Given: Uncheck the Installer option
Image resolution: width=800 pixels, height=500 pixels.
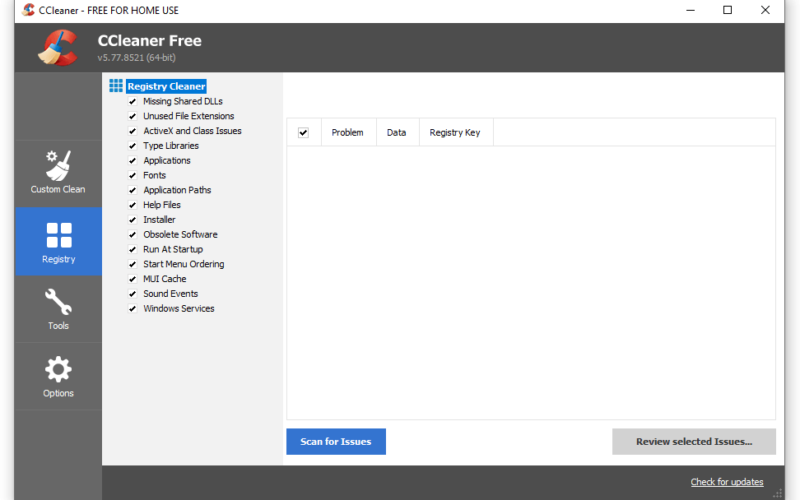Looking at the screenshot, I should 133,219.
